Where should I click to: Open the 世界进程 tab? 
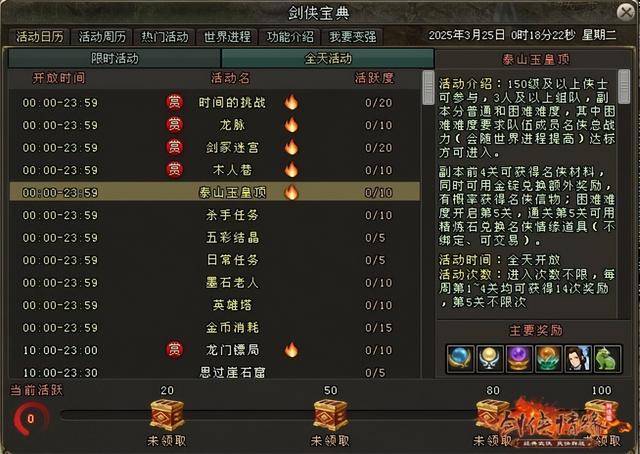point(227,37)
